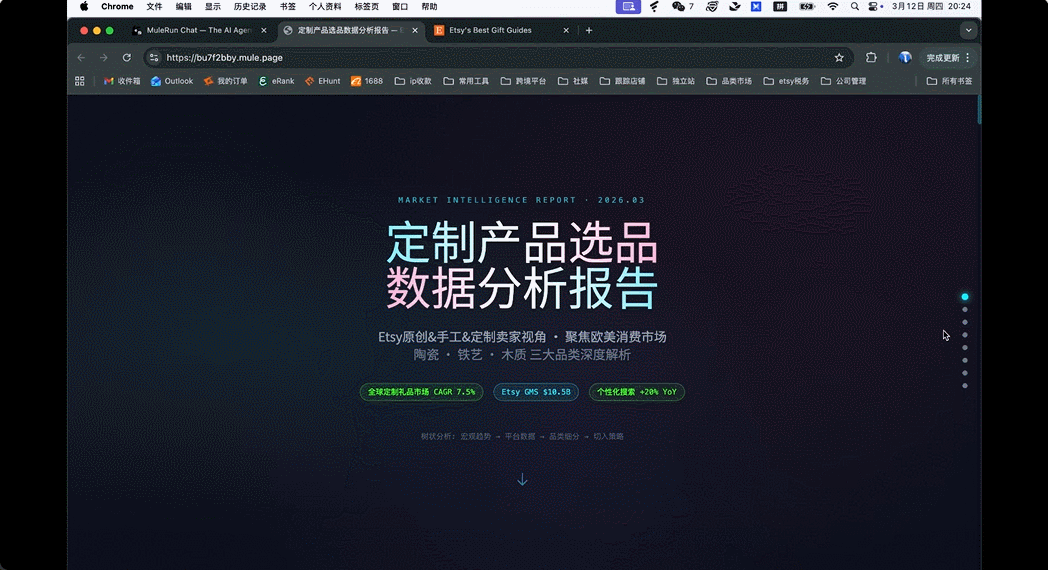Open the 书签 menu
Viewport: 1048px width, 570px height.
(287, 7)
